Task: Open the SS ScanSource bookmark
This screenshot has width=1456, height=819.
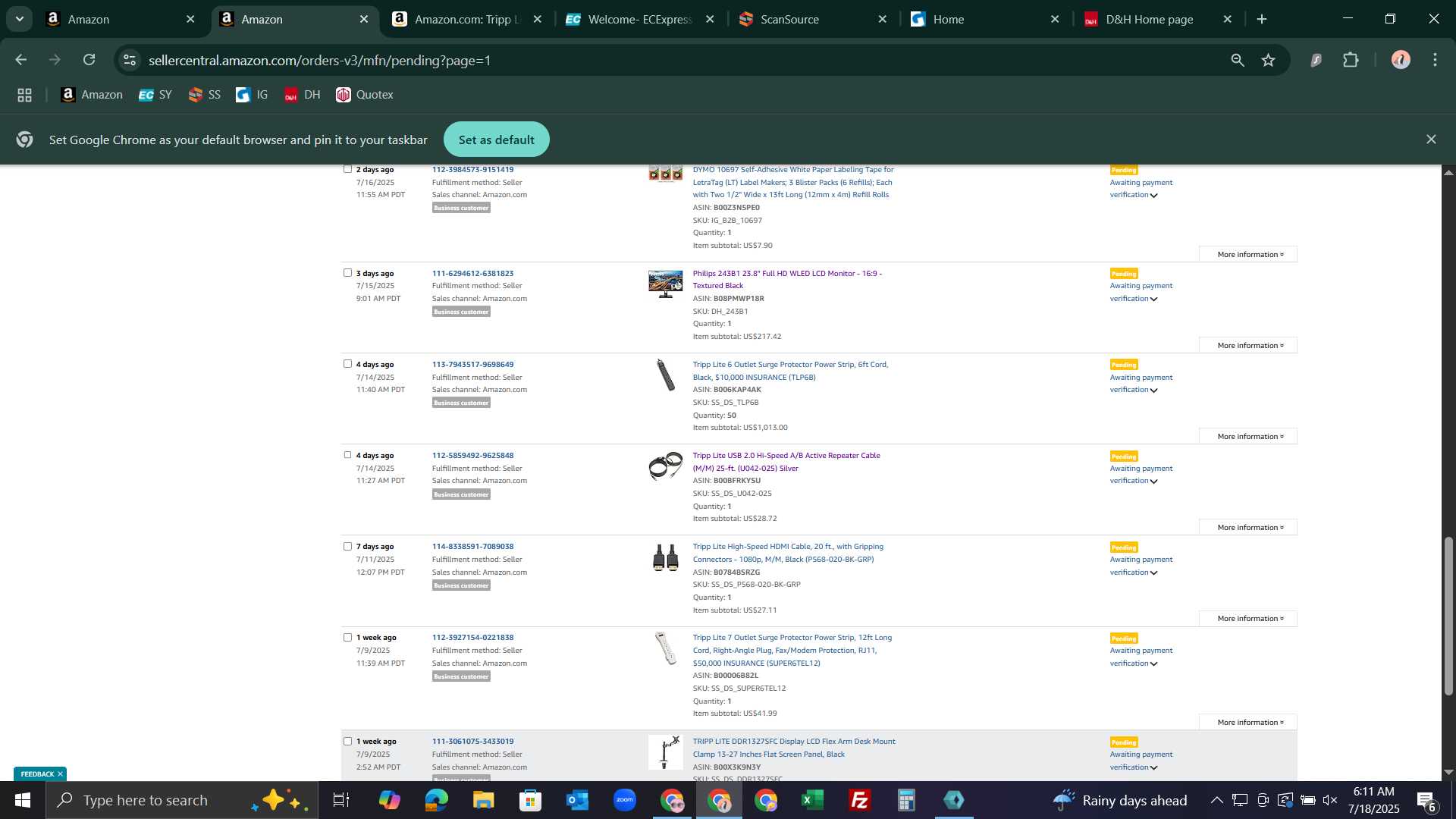Action: pos(205,95)
